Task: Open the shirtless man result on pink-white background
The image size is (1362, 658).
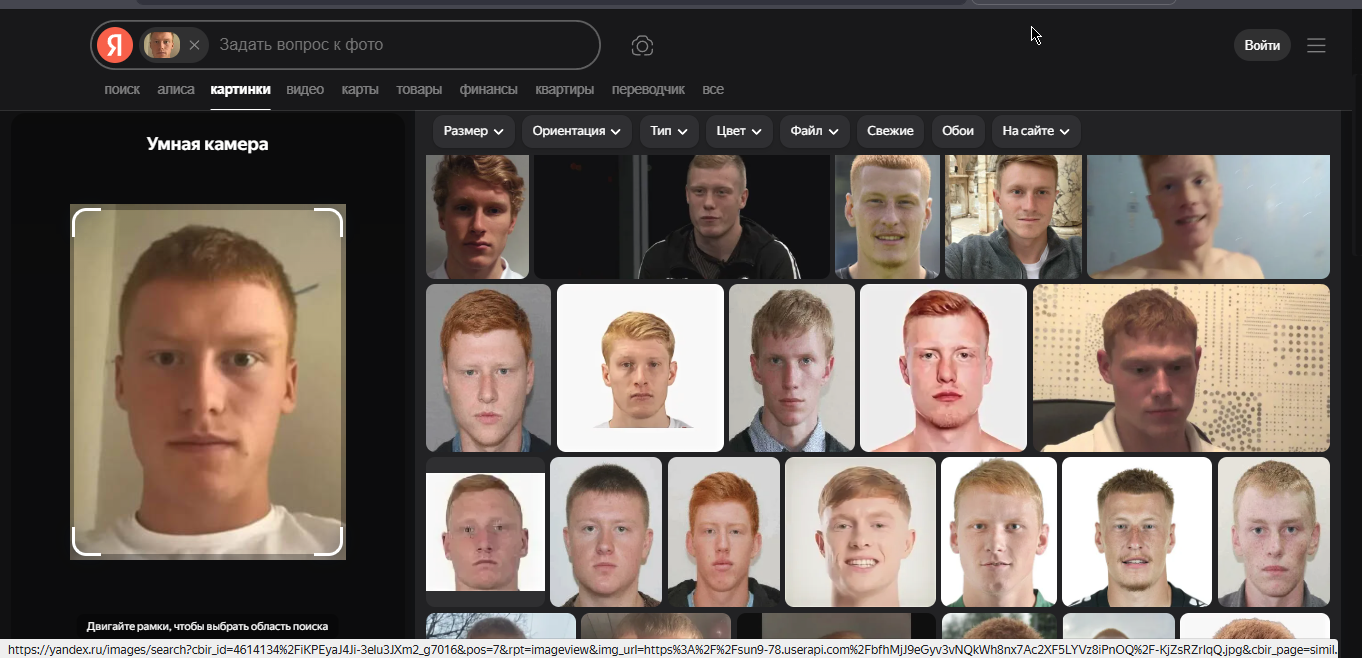Action: point(943,368)
